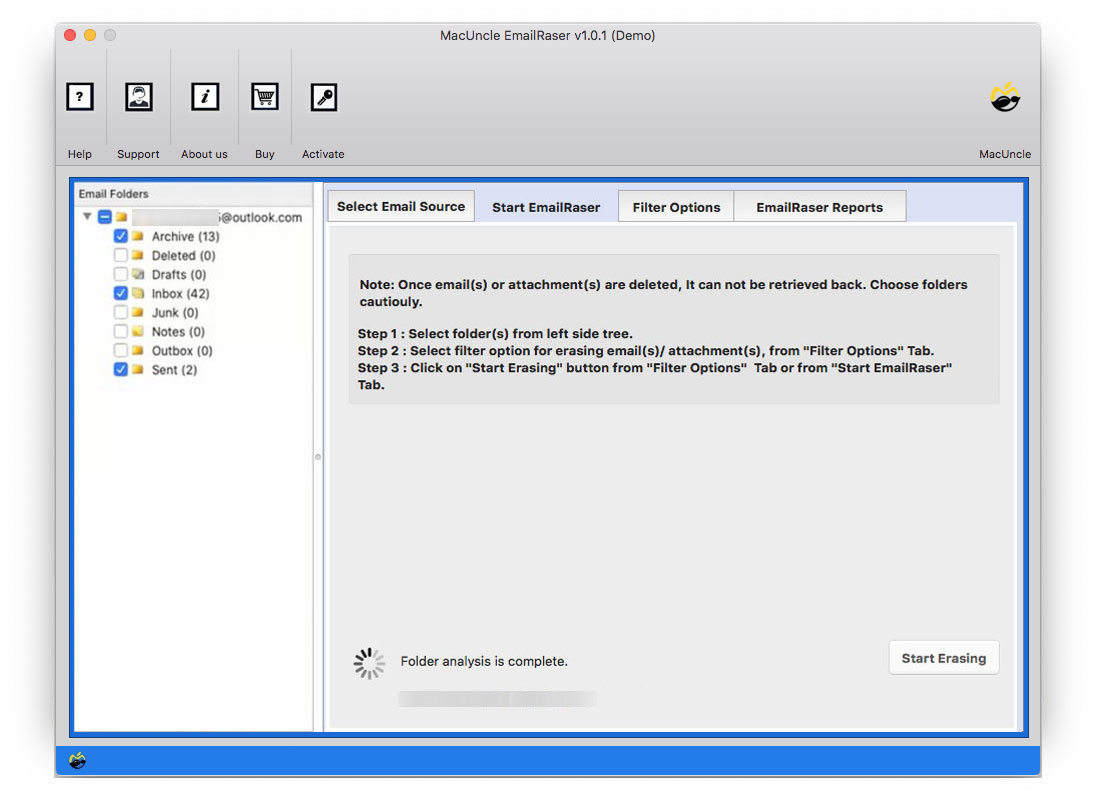
Task: Click the Support label in toolbar
Action: [x=138, y=154]
